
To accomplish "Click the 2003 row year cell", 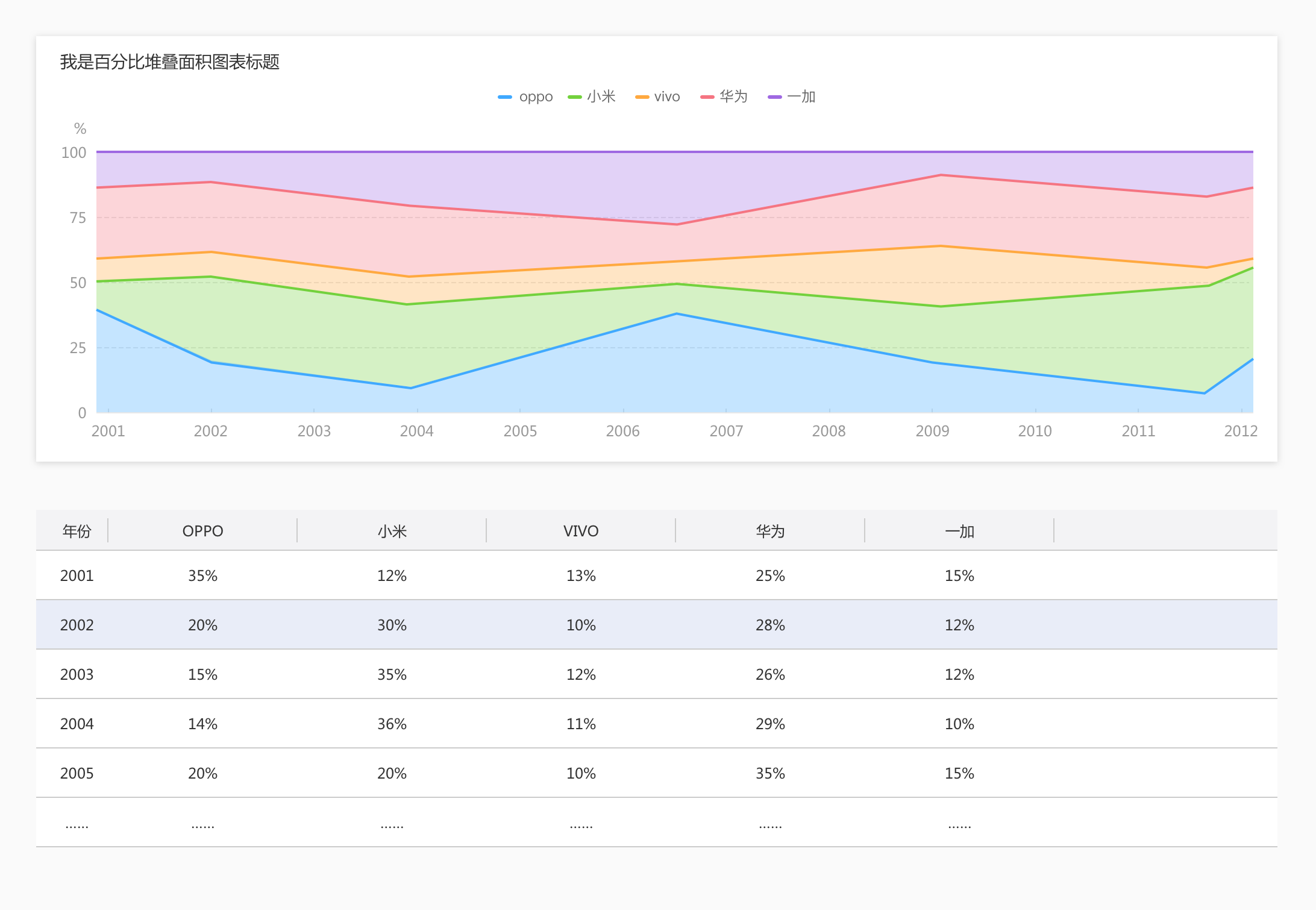I will coord(77,674).
